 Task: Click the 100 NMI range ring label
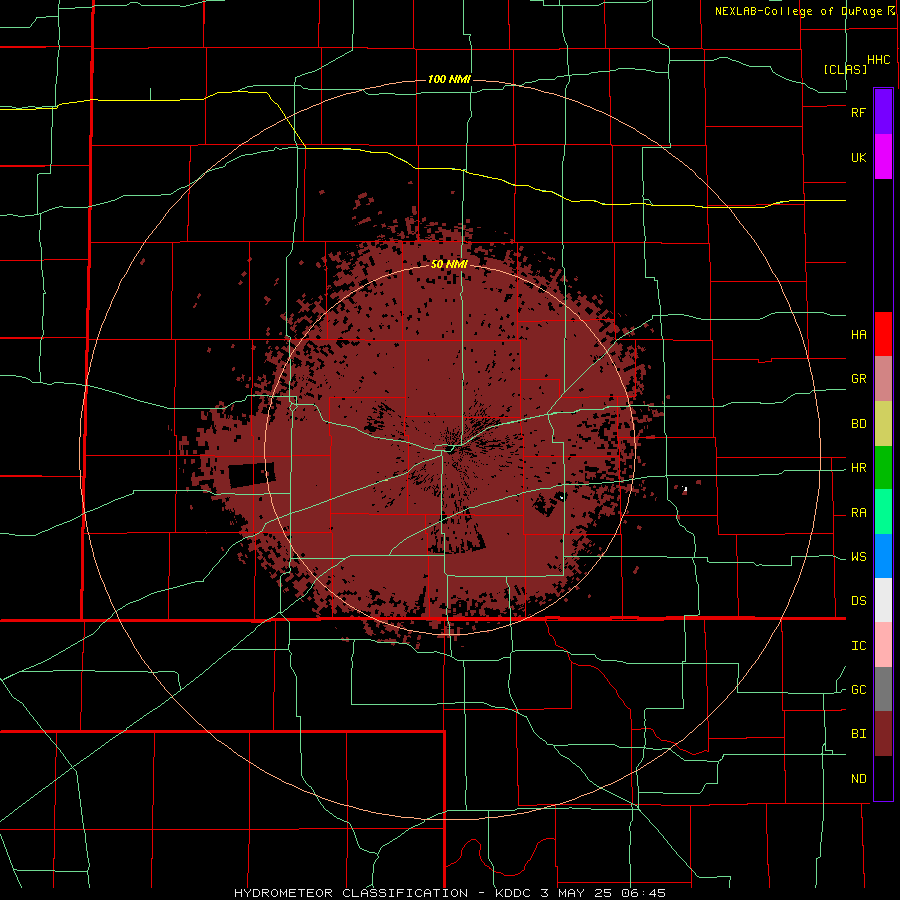449,79
